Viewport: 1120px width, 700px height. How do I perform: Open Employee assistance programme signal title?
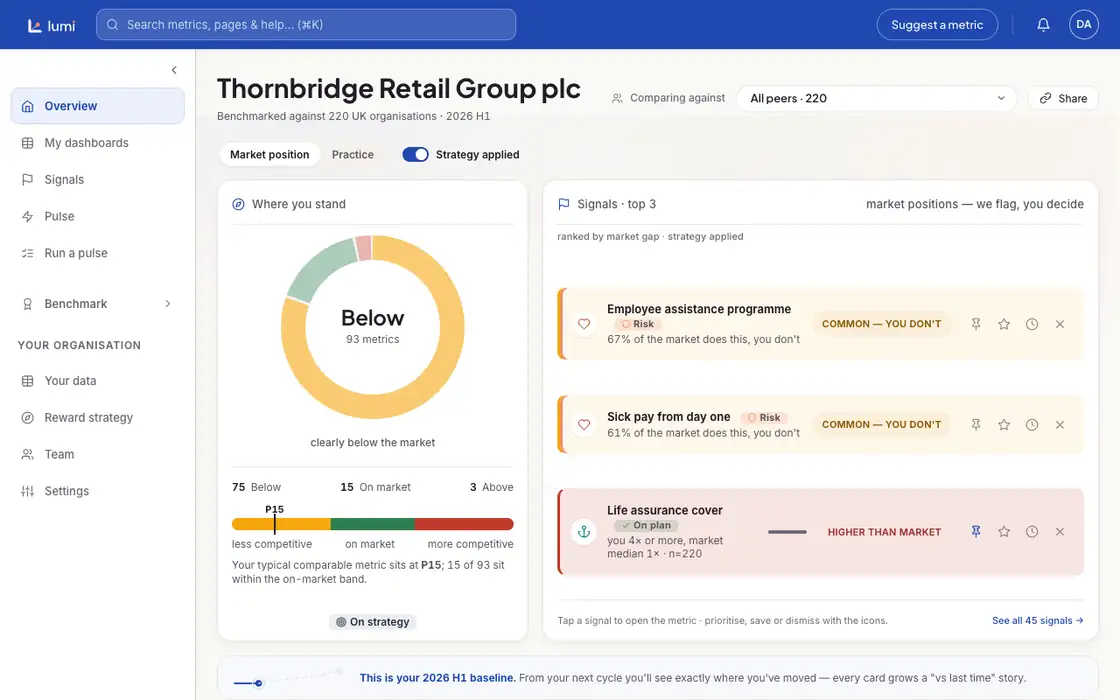click(x=699, y=309)
